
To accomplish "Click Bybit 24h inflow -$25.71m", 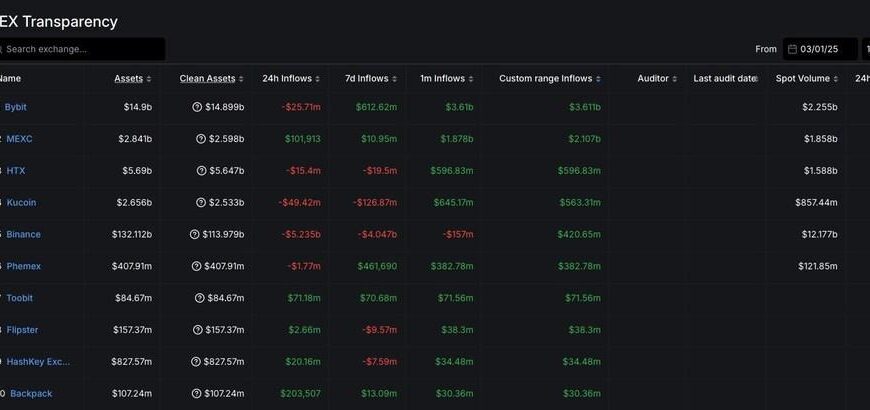I will pyautogui.click(x=301, y=107).
